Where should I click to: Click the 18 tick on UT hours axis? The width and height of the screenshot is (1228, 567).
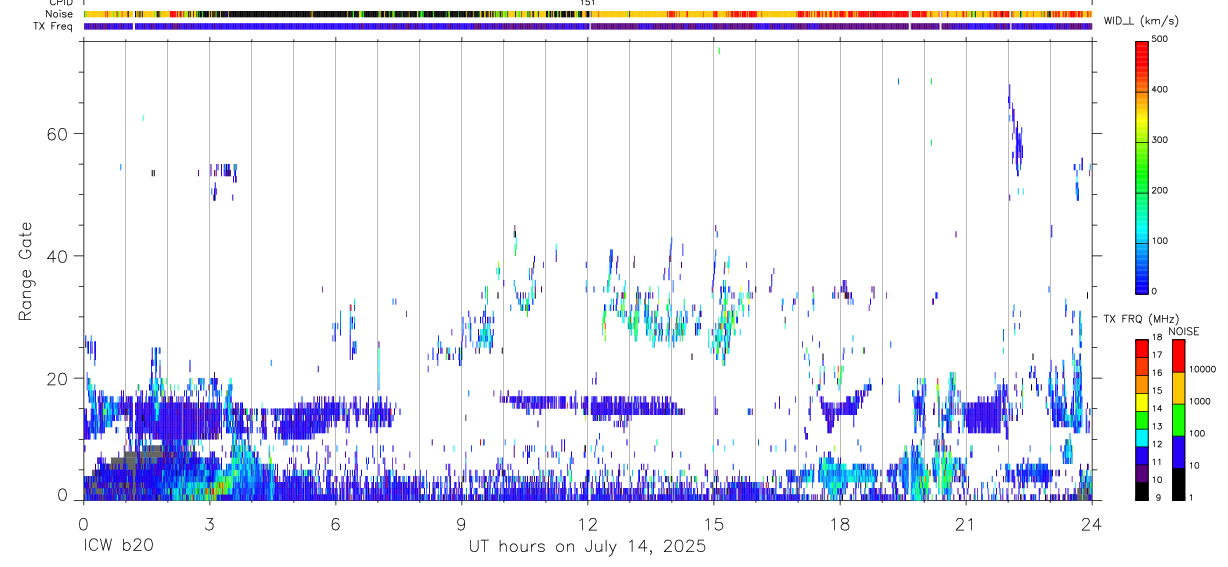pos(840,523)
